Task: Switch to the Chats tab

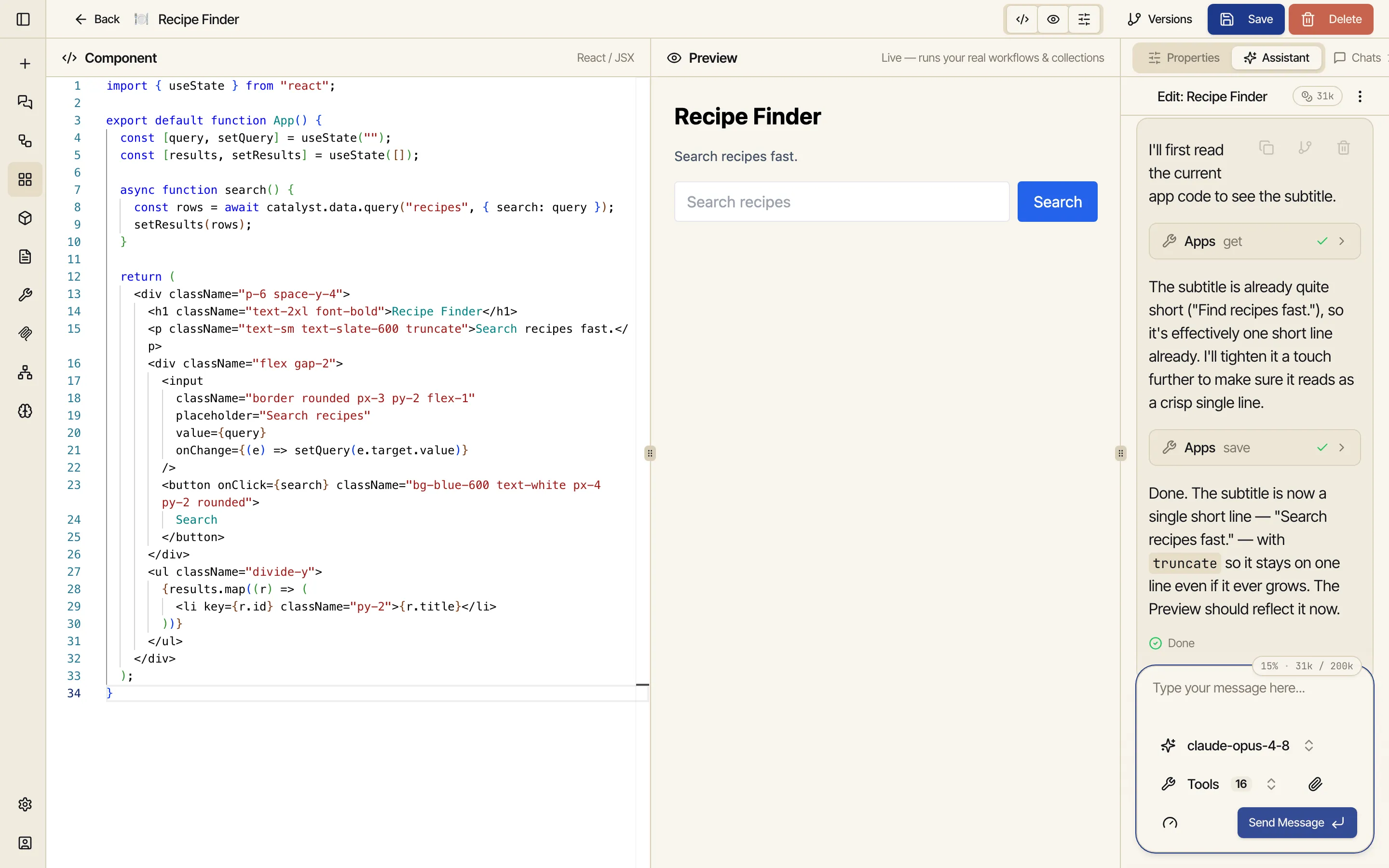Action: (x=1358, y=57)
